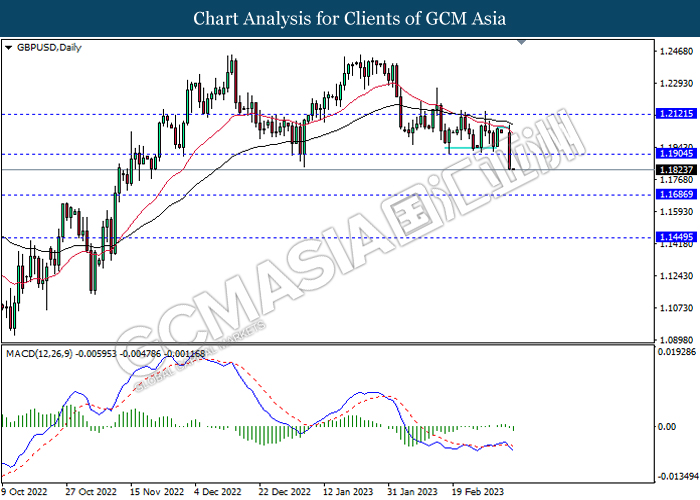This screenshot has height=500, width=700.
Task: Click the 1.24680 price axis value
Action: pyautogui.click(x=676, y=51)
